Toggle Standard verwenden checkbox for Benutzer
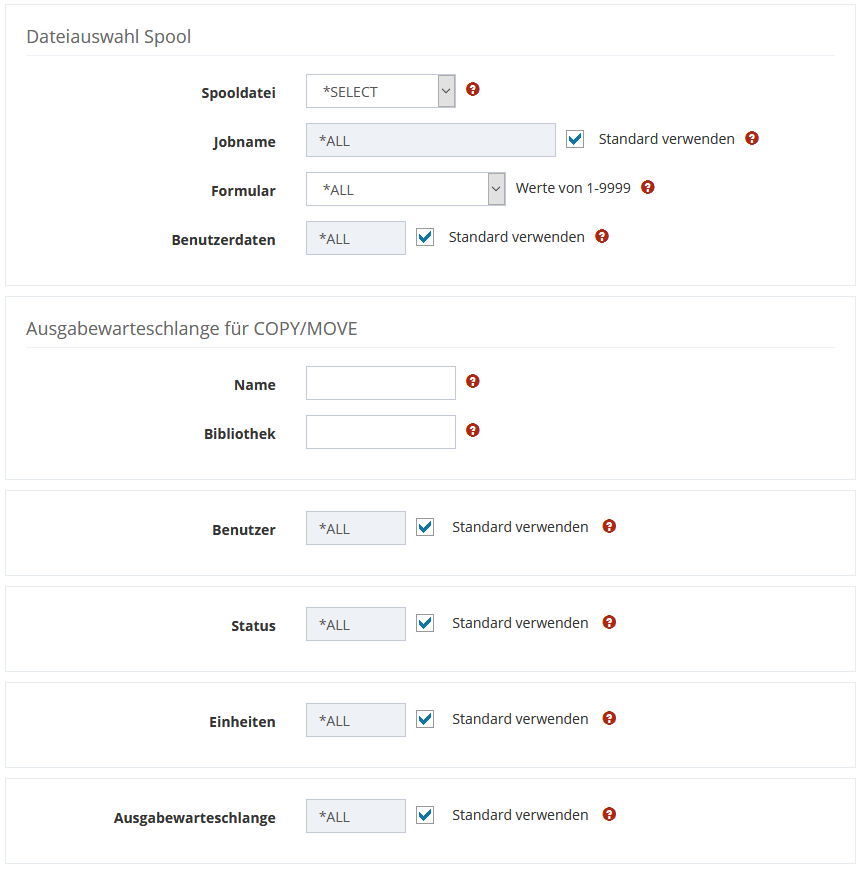Screen dimensions: 861x869 (425, 527)
